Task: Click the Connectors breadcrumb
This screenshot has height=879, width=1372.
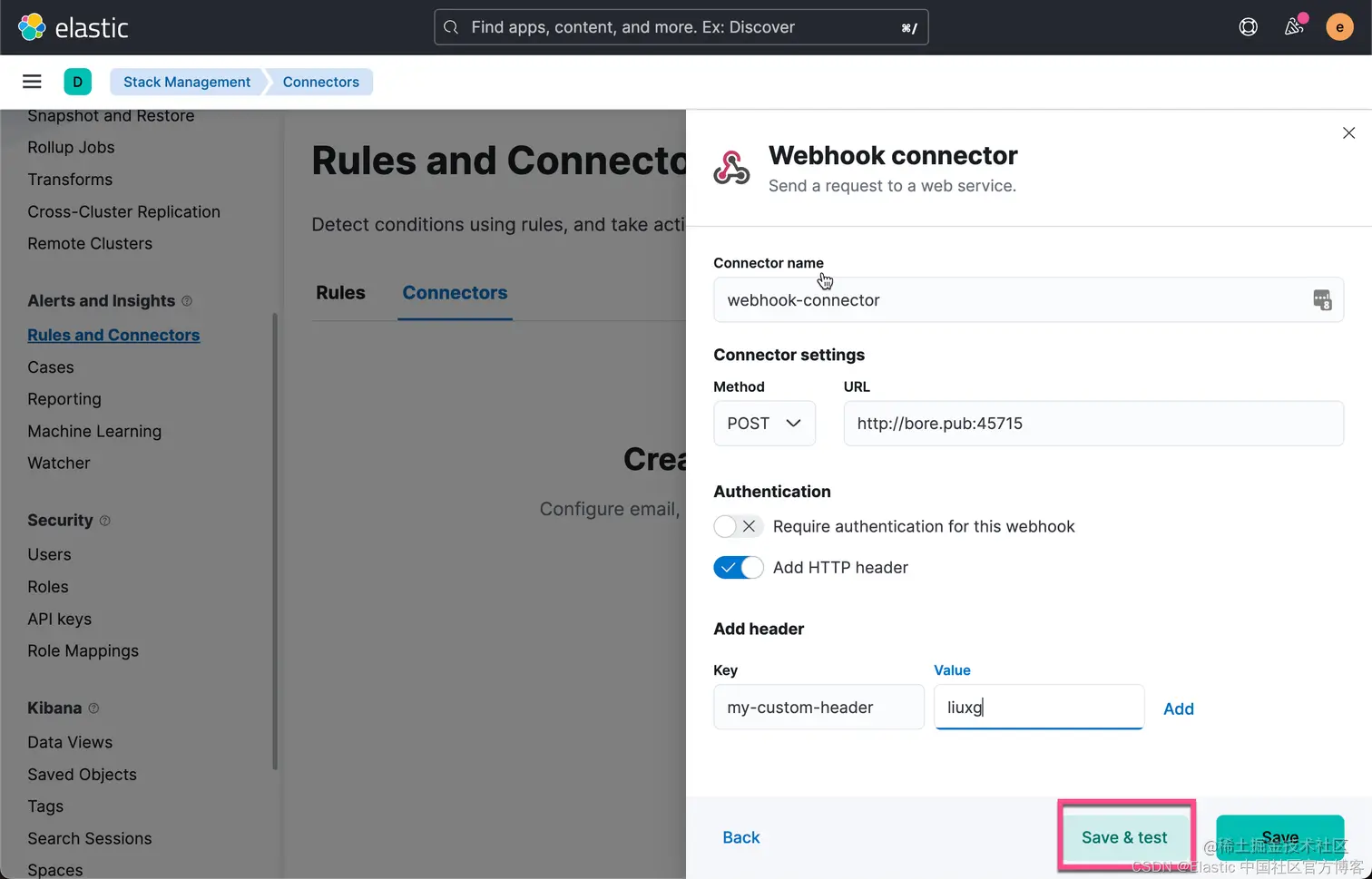Action: point(321,82)
